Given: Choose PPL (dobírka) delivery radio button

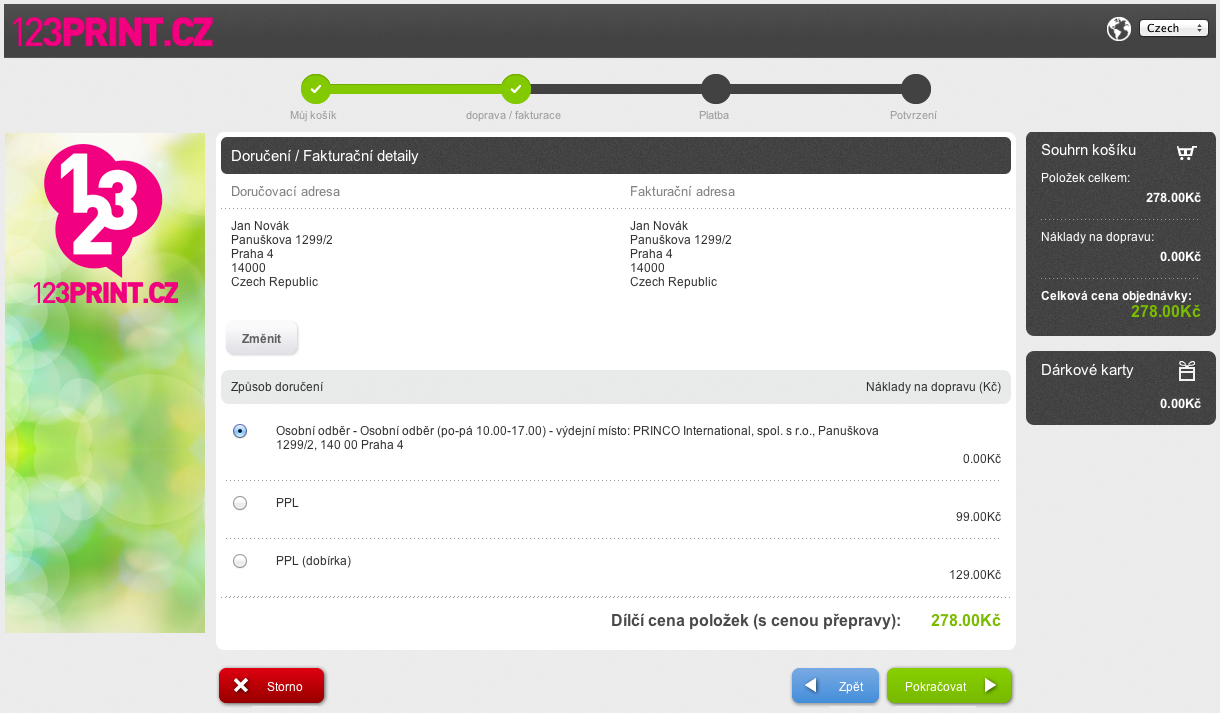Looking at the screenshot, I should (x=240, y=561).
